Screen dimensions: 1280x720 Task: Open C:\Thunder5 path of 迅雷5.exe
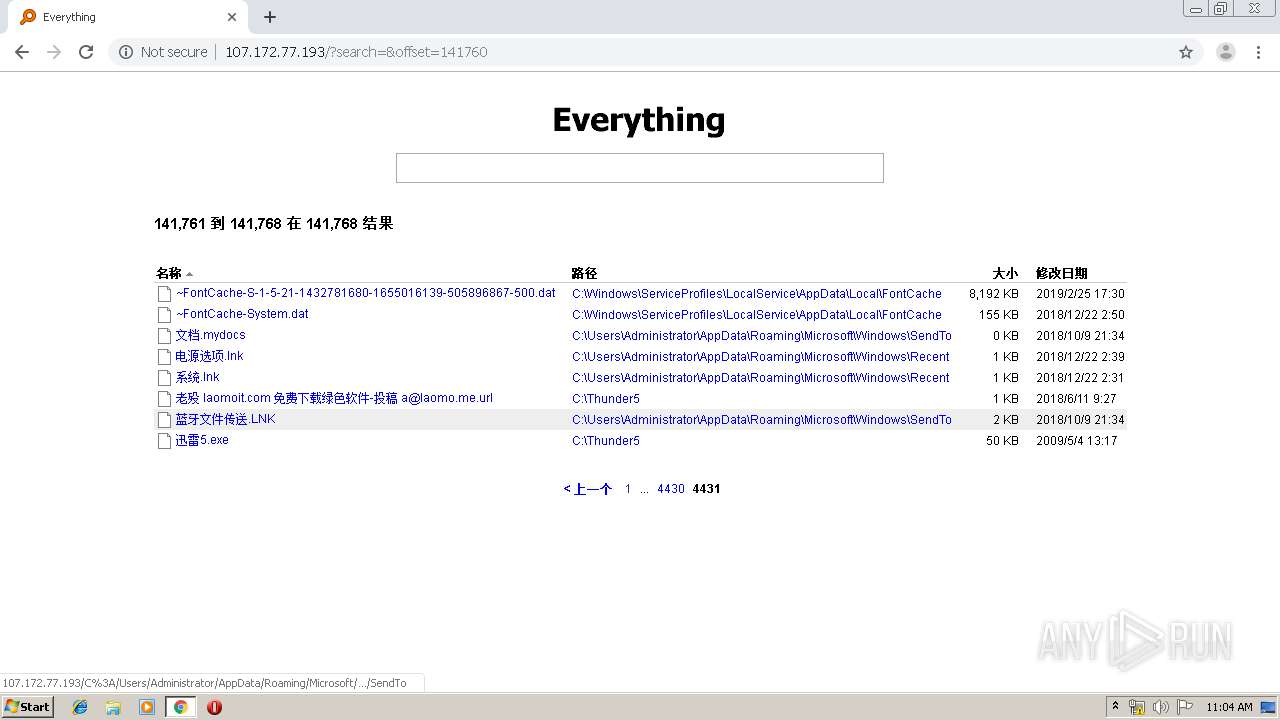click(606, 441)
